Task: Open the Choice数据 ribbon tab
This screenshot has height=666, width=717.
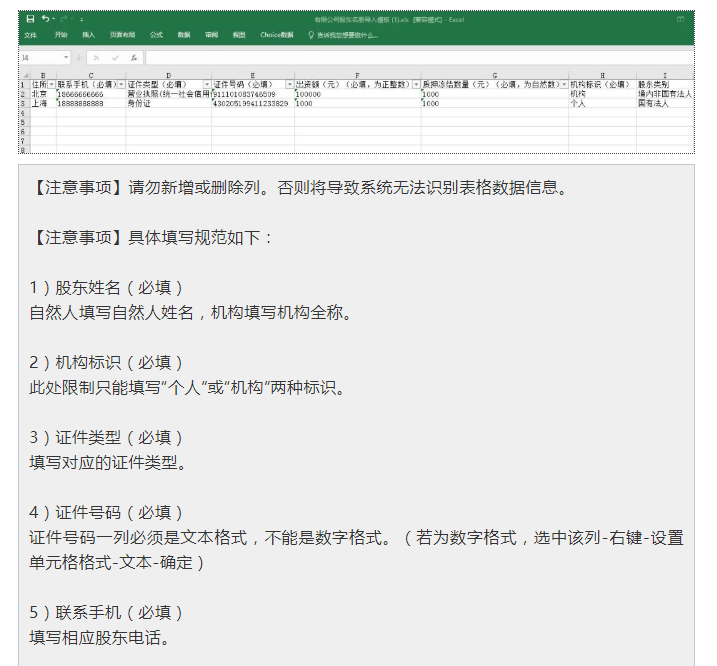Action: [277, 35]
